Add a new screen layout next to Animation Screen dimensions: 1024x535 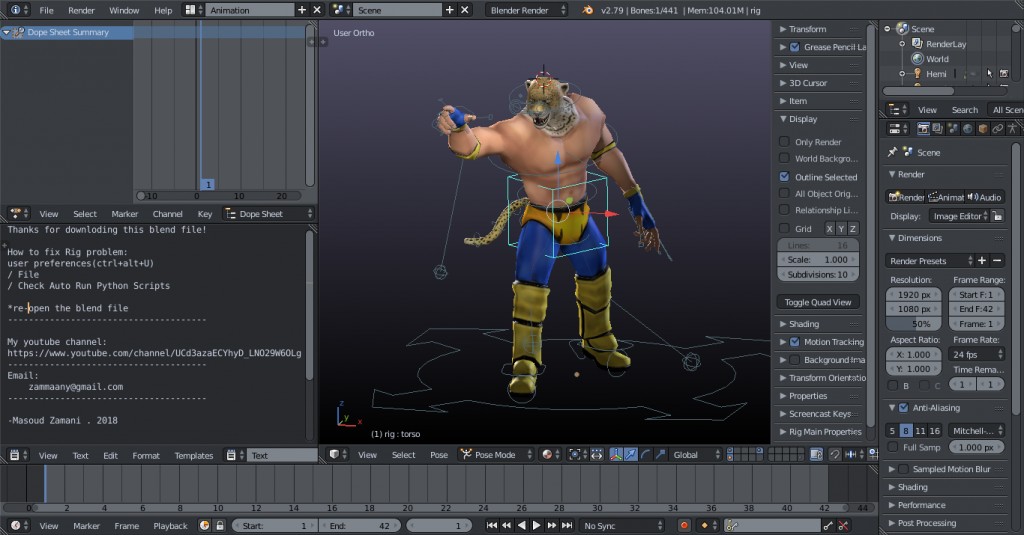tap(302, 10)
